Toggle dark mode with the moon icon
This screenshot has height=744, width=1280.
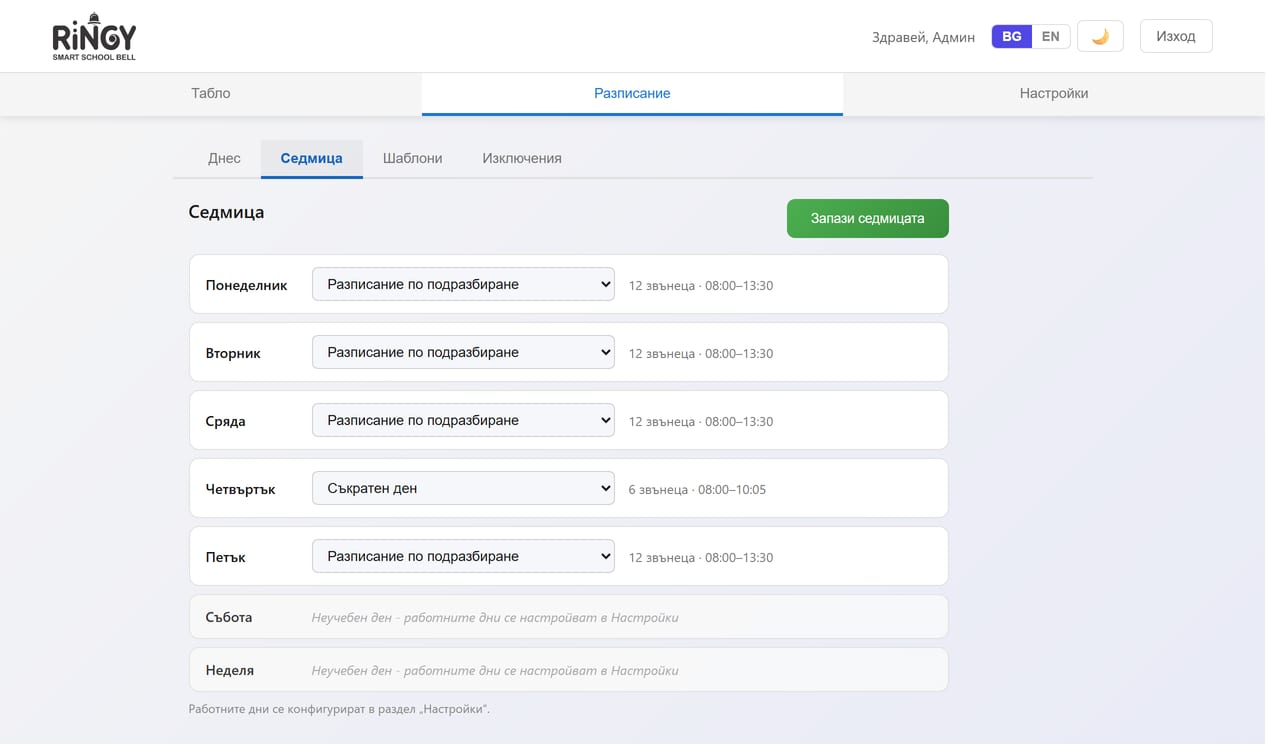pos(1100,36)
